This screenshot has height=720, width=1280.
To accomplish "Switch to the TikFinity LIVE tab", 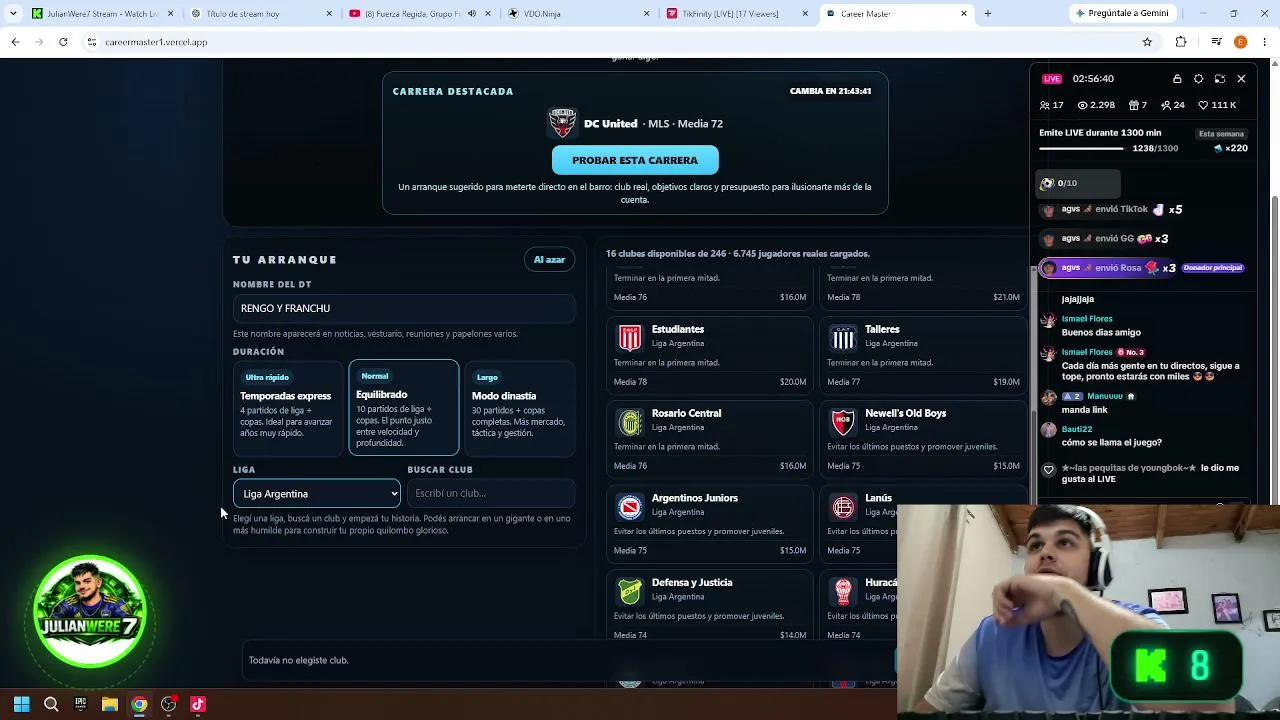I will pyautogui.click(x=738, y=14).
